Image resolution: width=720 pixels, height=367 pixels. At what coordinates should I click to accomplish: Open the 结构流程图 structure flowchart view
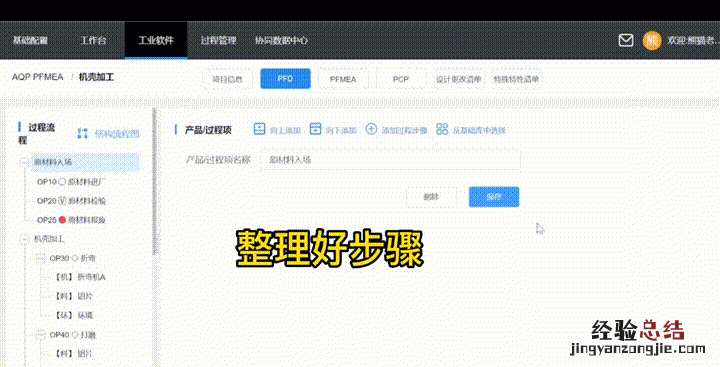click(x=109, y=134)
